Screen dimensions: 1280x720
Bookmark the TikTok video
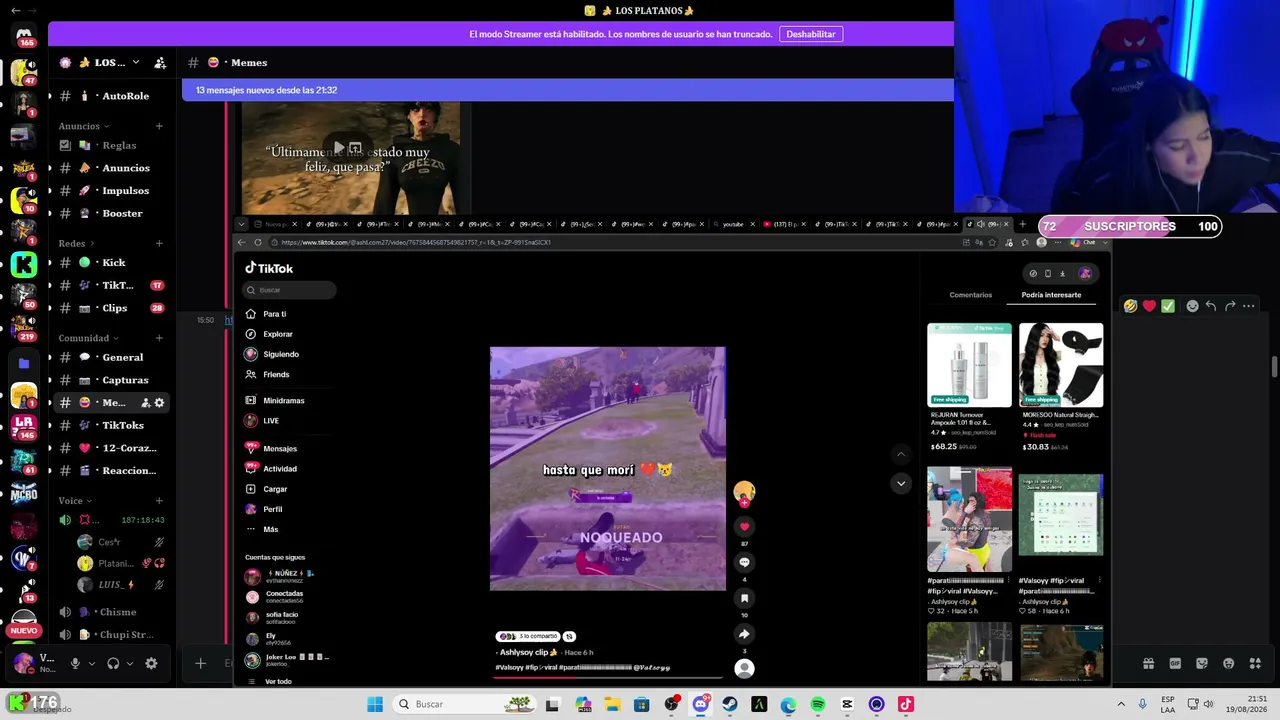pos(744,598)
